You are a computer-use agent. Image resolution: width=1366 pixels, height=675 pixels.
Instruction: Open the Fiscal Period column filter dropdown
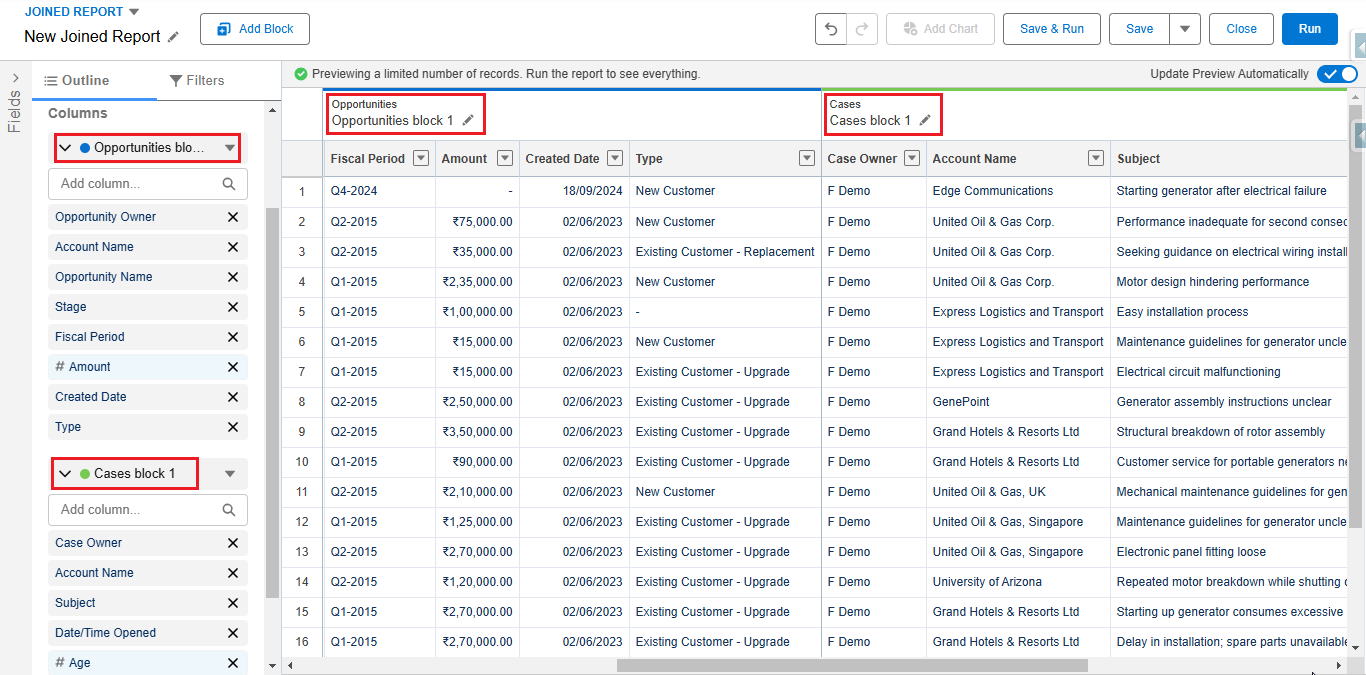pyautogui.click(x=421, y=158)
